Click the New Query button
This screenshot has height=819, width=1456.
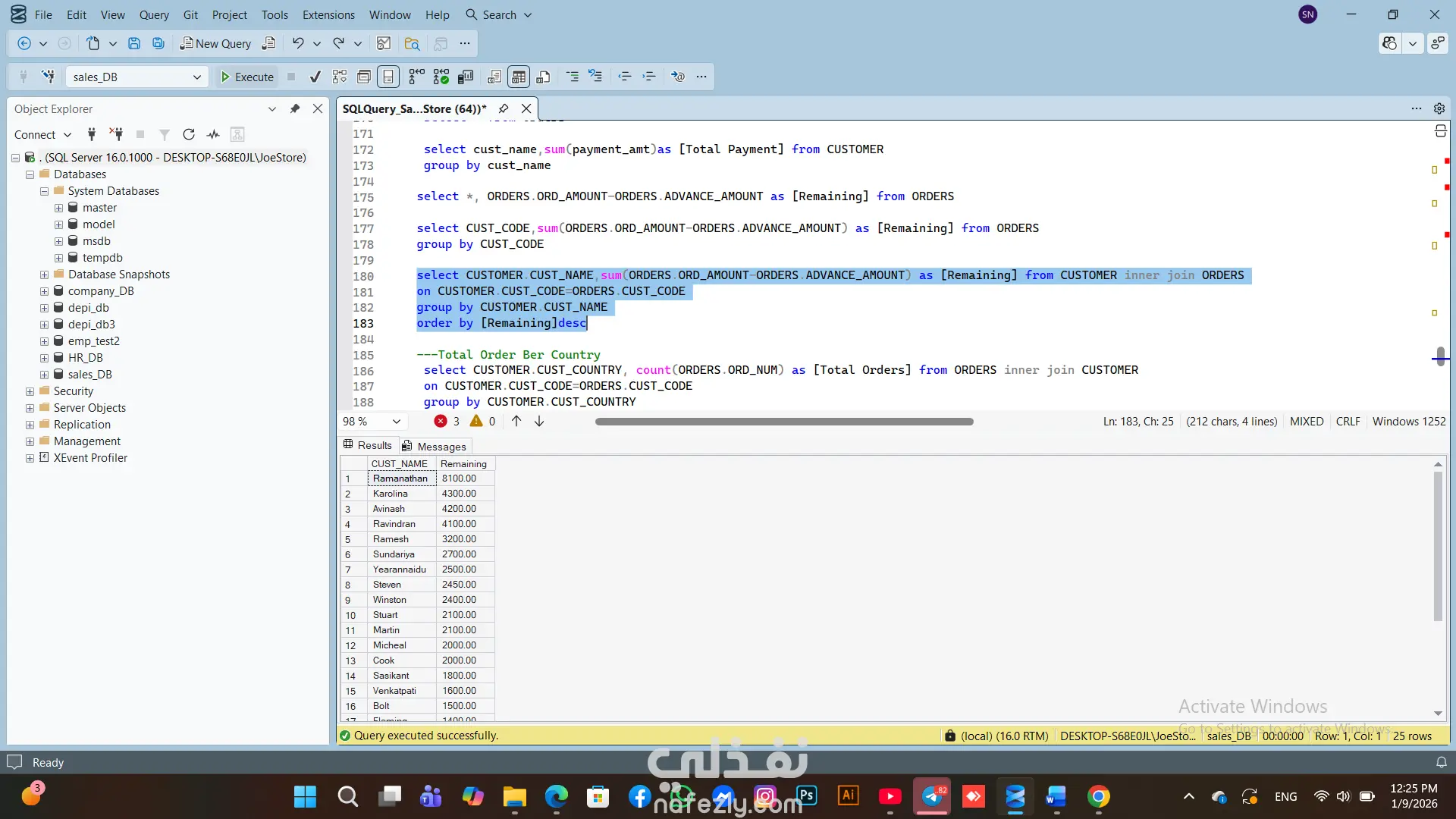[215, 43]
